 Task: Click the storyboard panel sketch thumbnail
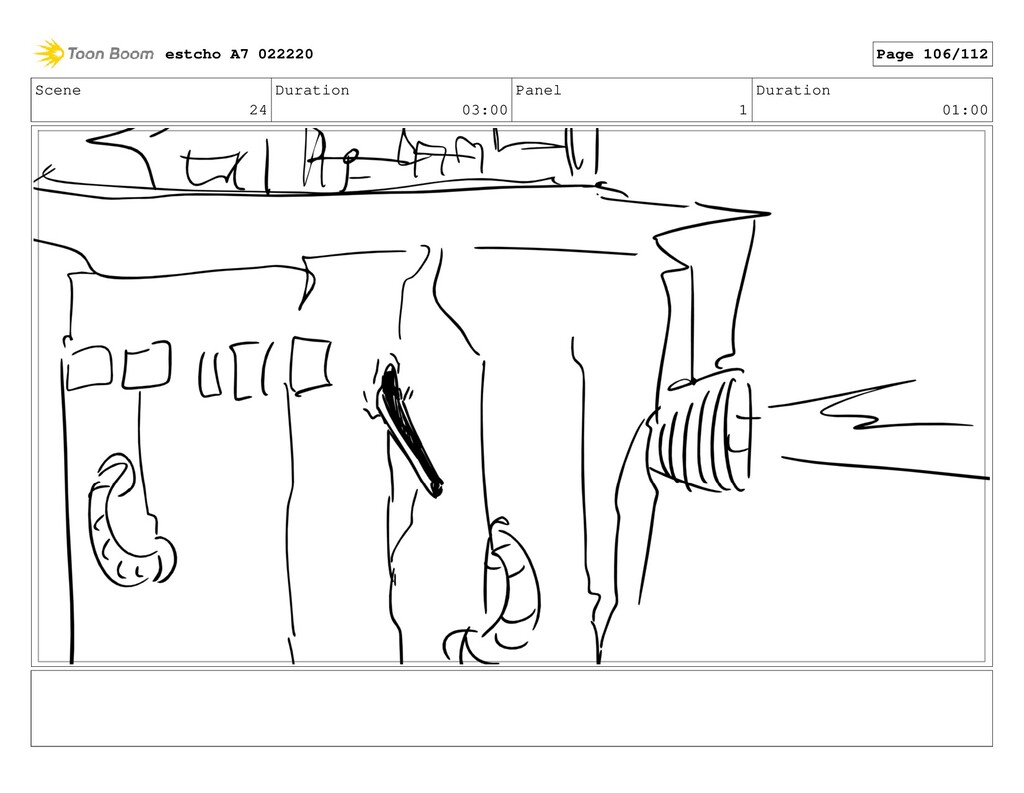tap(511, 396)
